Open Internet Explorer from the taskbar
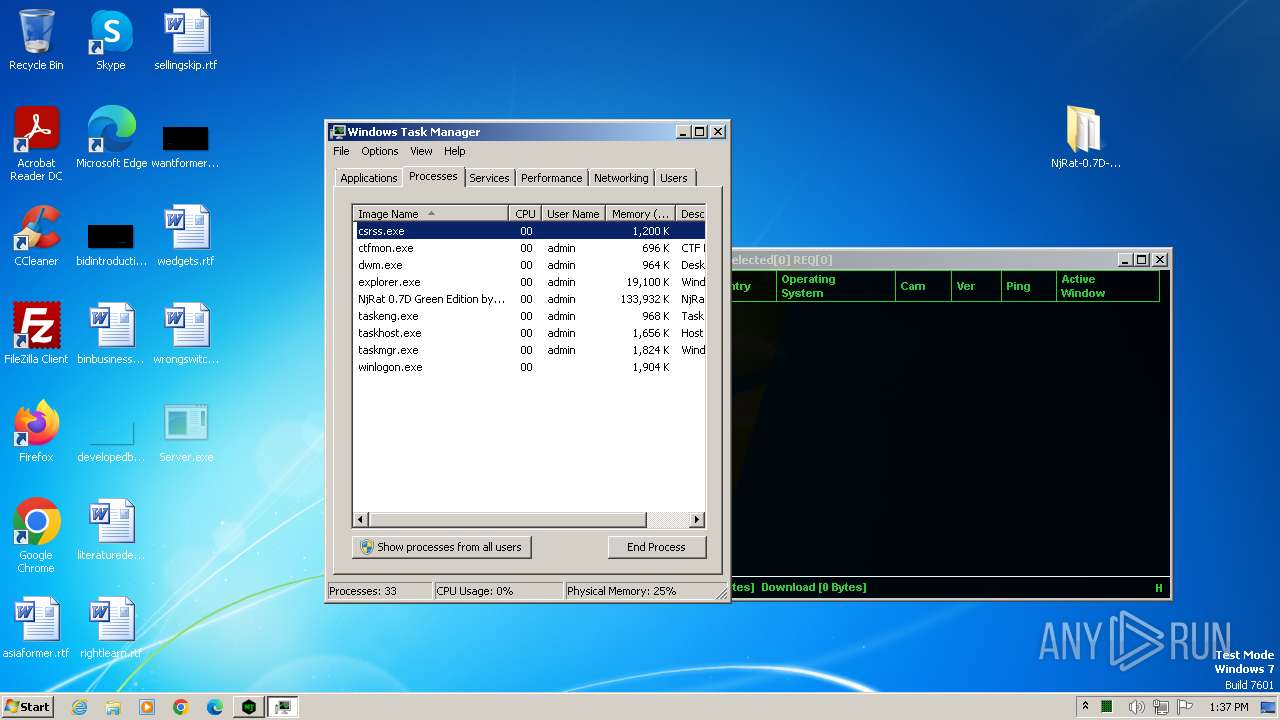Screen dimensions: 1280x720 [79, 707]
